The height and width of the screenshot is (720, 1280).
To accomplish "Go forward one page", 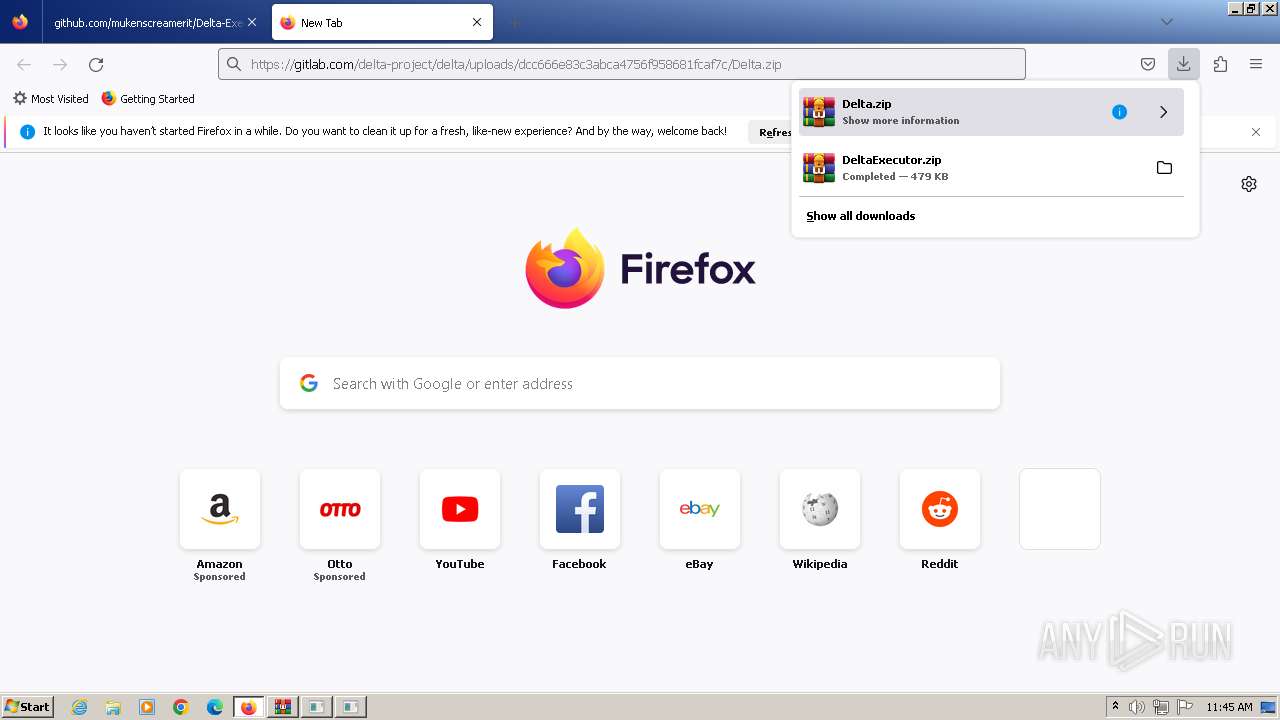I will click(x=60, y=64).
